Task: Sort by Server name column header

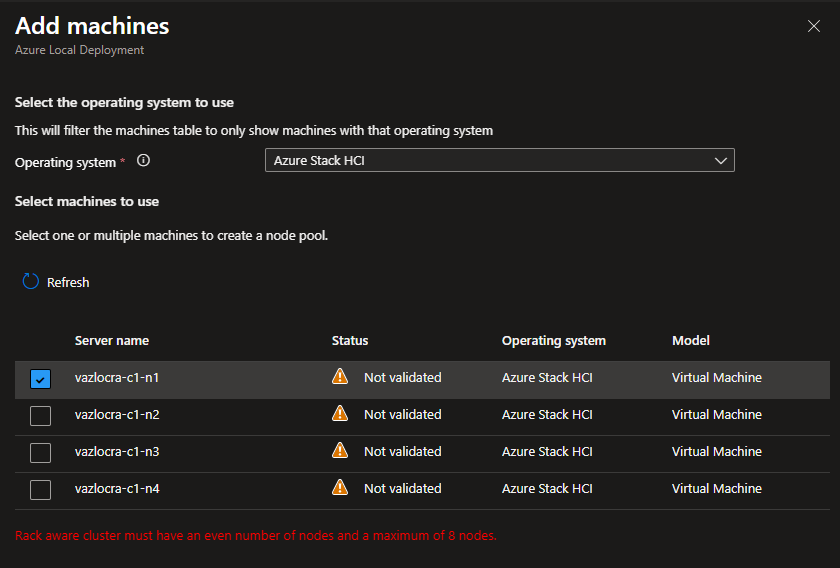Action: point(112,340)
